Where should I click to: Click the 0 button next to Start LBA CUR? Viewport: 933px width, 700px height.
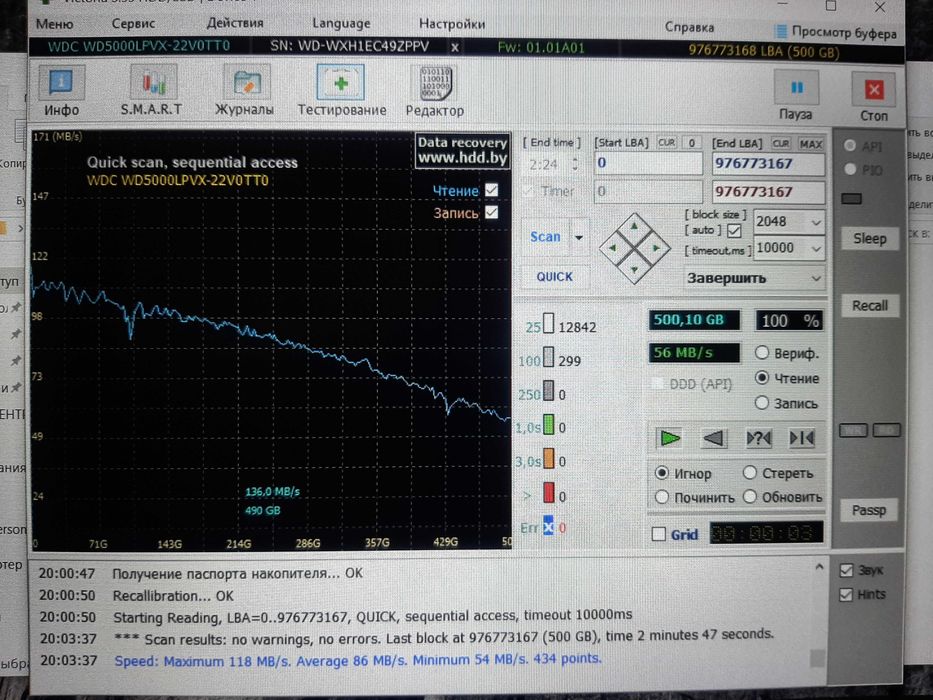[691, 143]
